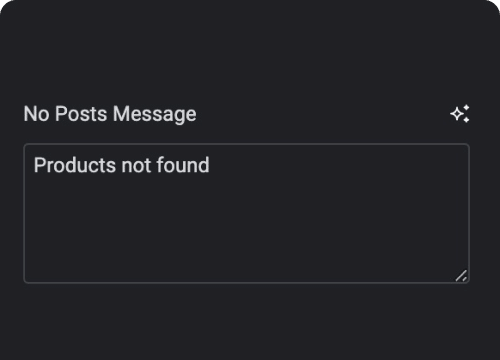Click the blank center of the message textarea
This screenshot has width=500, height=360.
tap(247, 220)
